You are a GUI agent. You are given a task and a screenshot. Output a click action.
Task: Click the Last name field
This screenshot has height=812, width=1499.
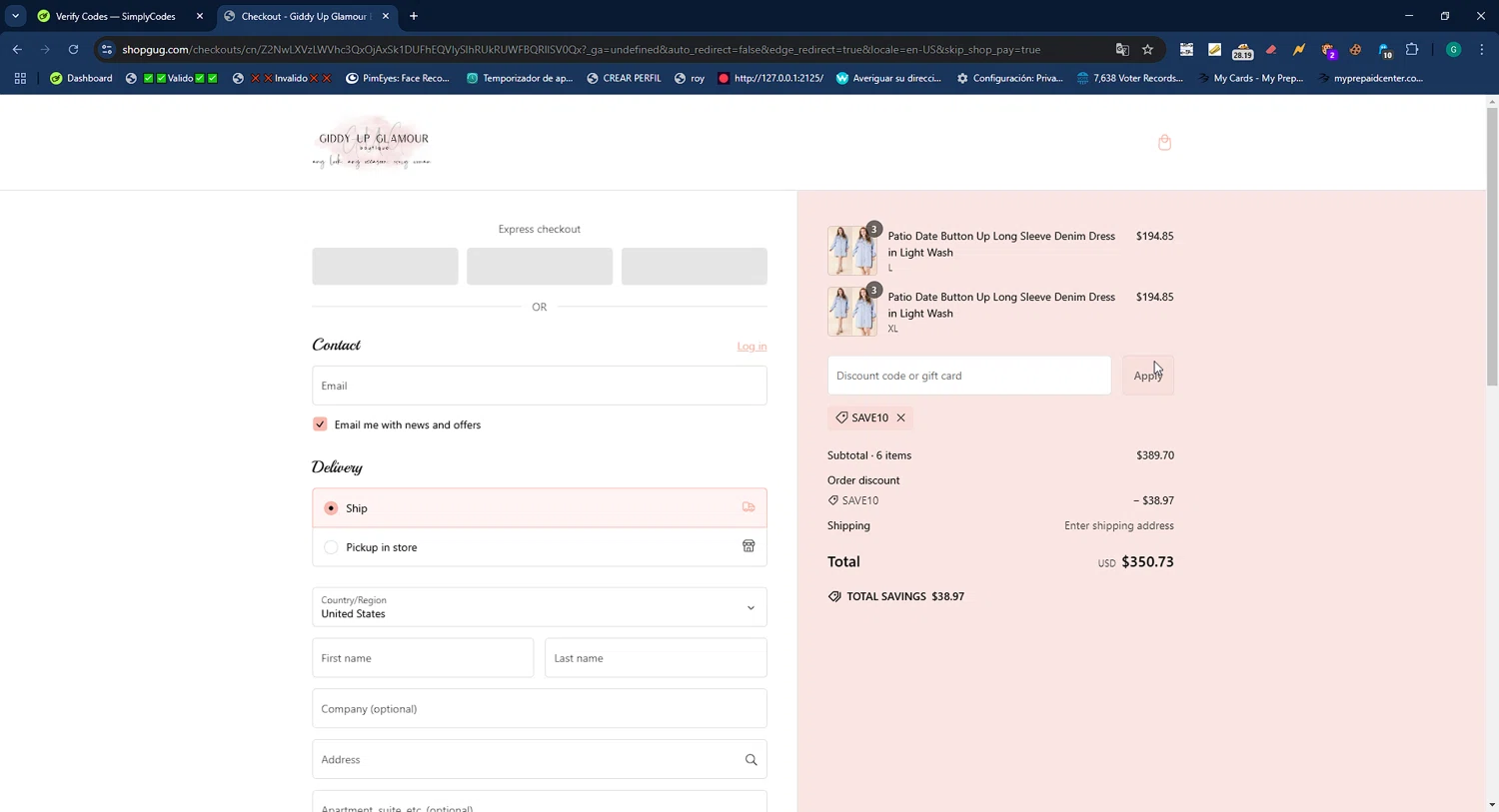pyautogui.click(x=656, y=658)
